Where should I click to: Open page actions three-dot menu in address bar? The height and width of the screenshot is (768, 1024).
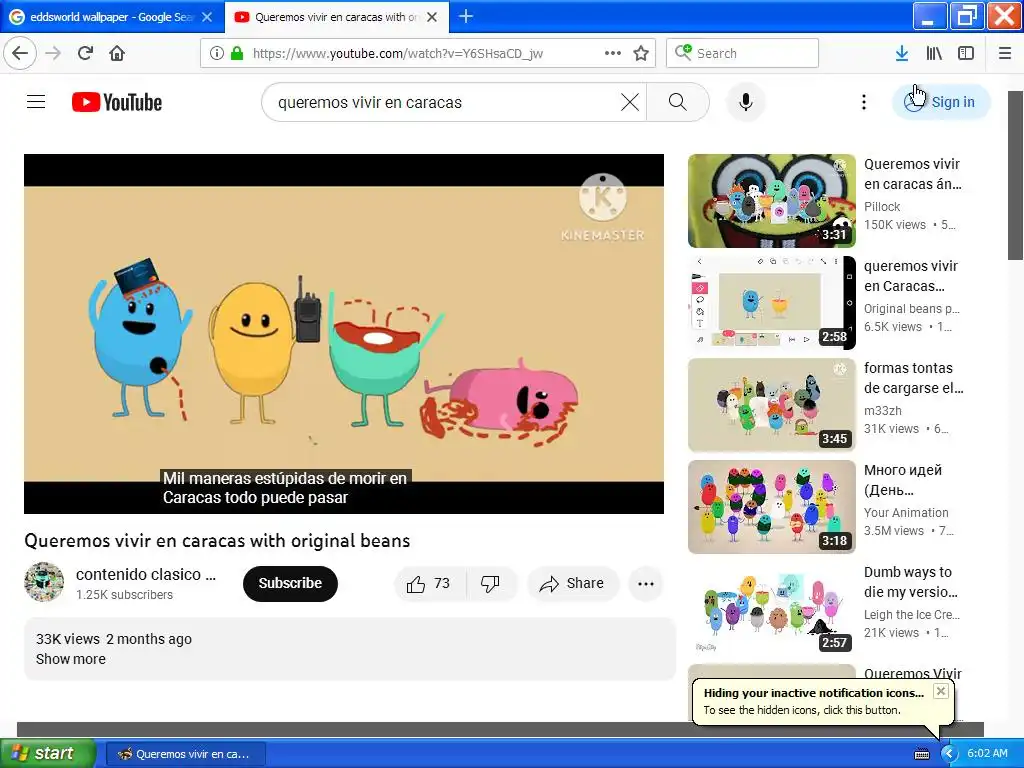[x=613, y=53]
